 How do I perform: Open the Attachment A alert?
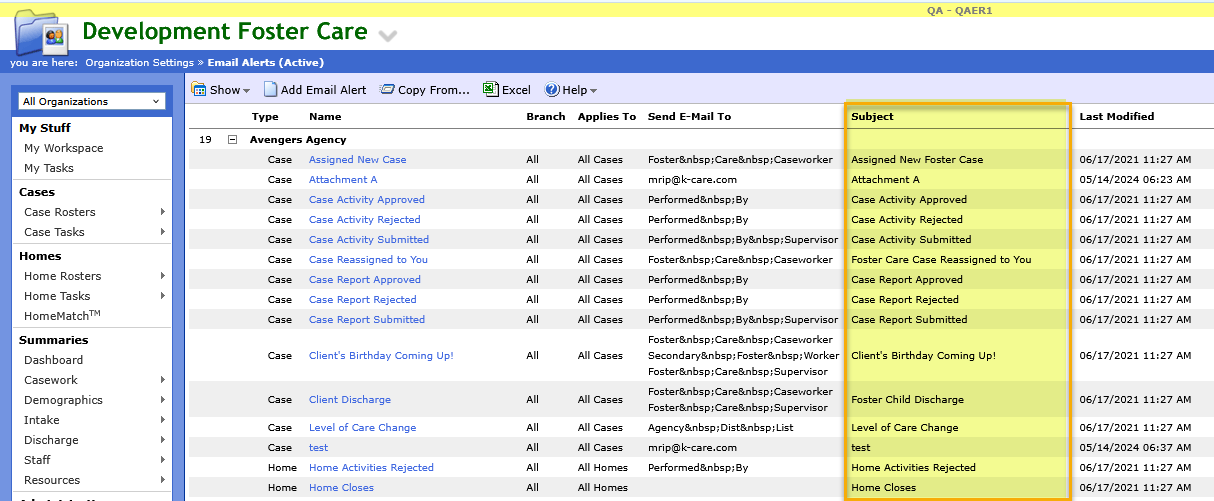point(343,180)
